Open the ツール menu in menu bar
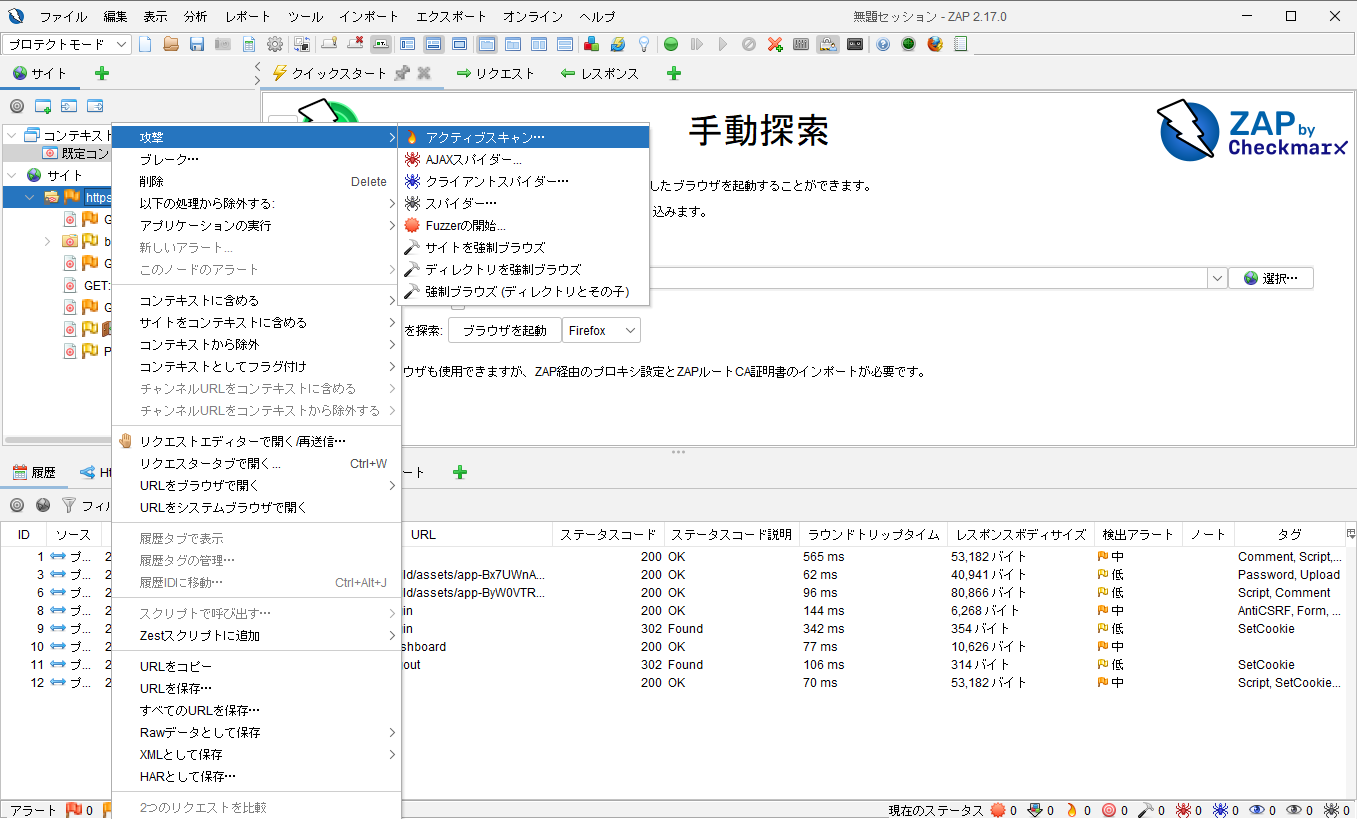Viewport: 1357px width, 819px height. click(x=305, y=16)
